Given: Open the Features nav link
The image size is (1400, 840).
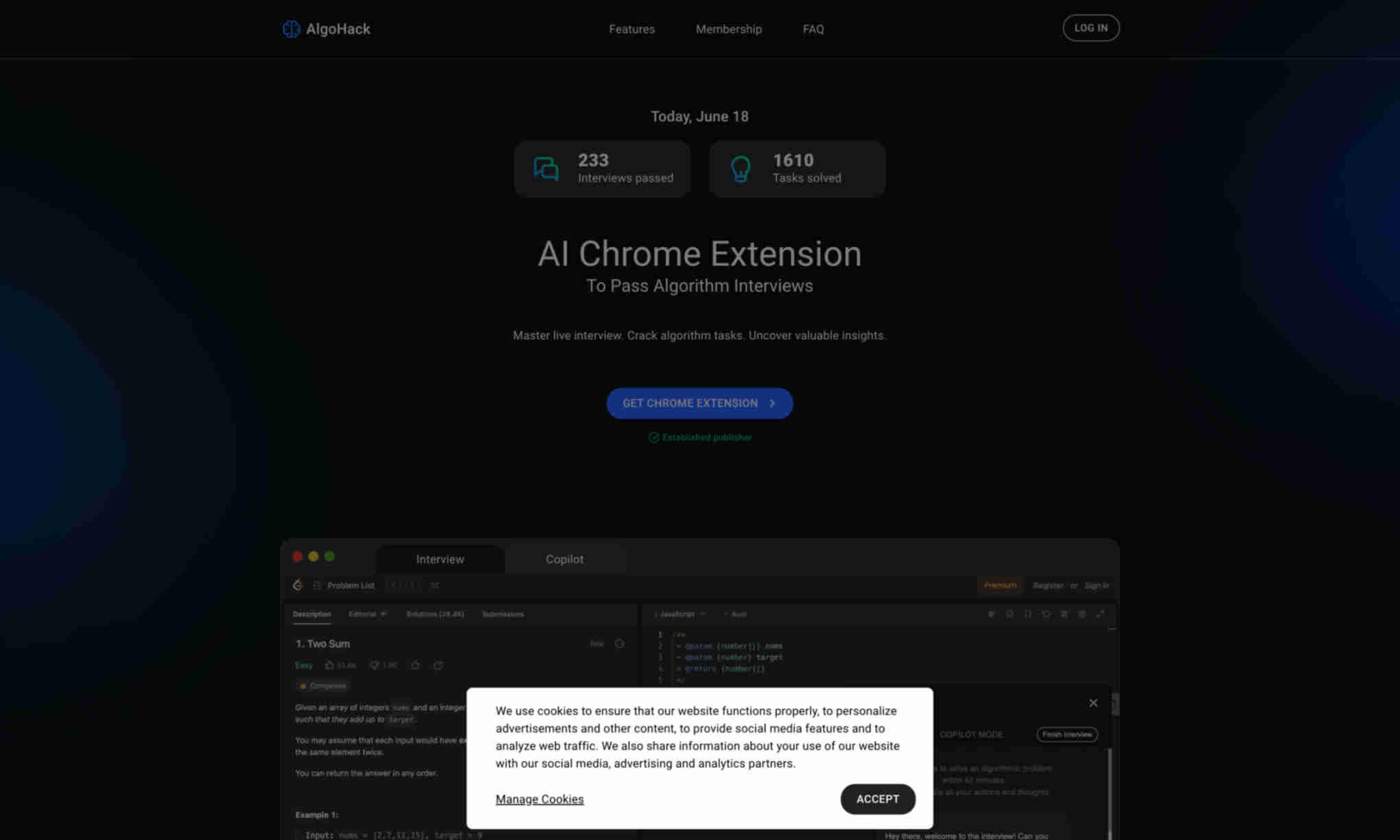Looking at the screenshot, I should [631, 29].
